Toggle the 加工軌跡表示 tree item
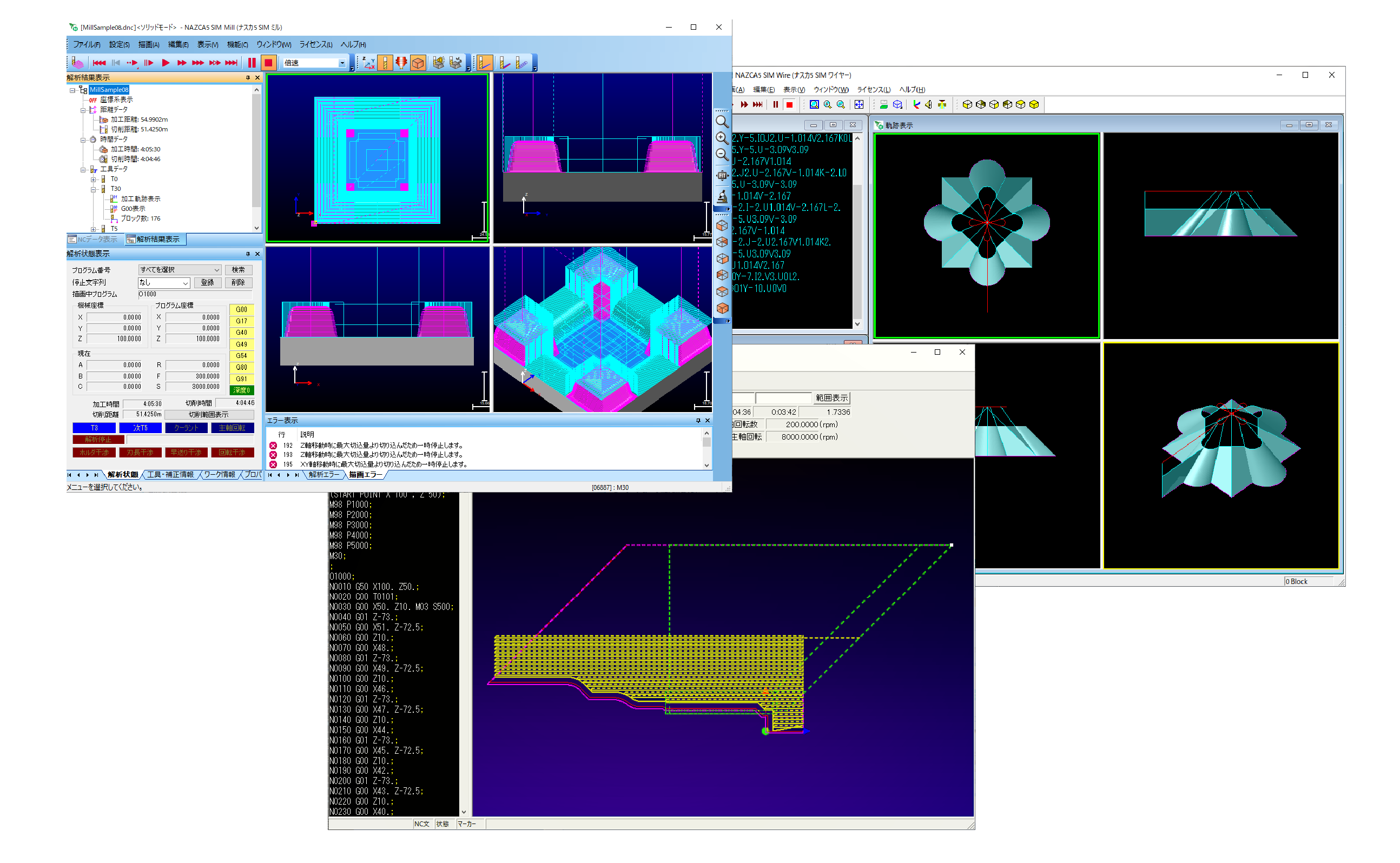 pos(136,199)
